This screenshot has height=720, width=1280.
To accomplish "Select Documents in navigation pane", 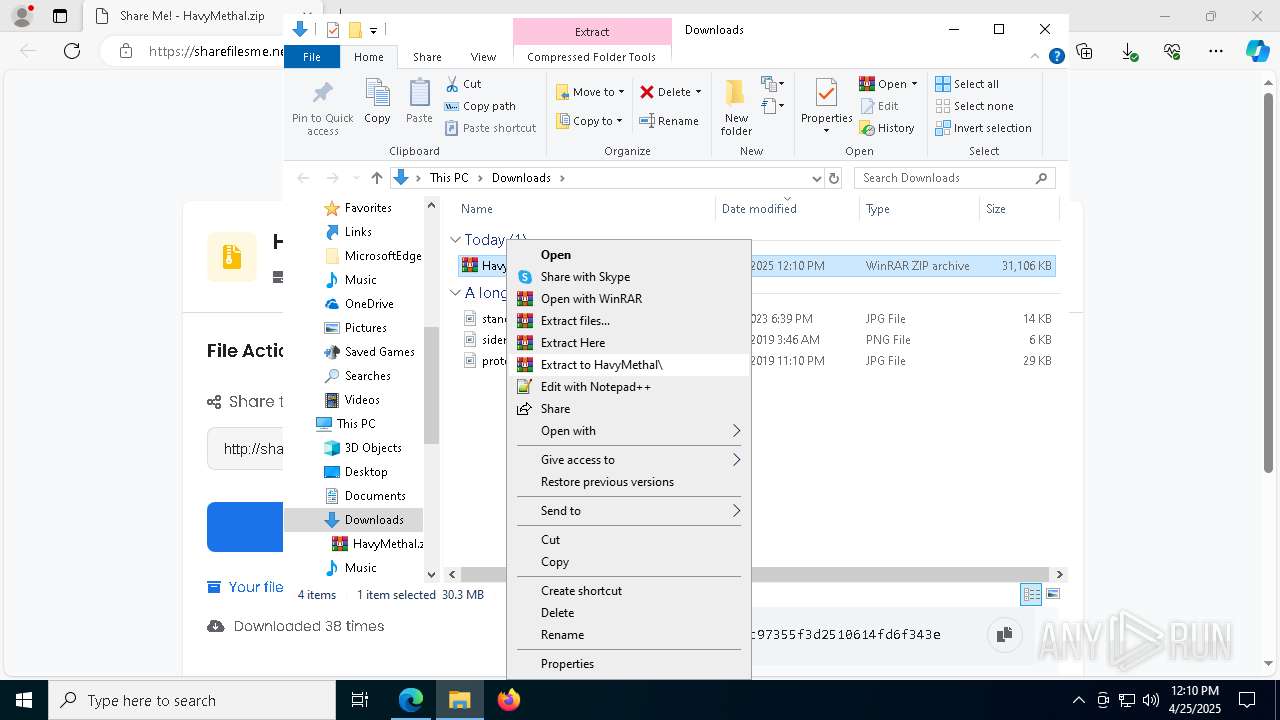I will coord(375,496).
